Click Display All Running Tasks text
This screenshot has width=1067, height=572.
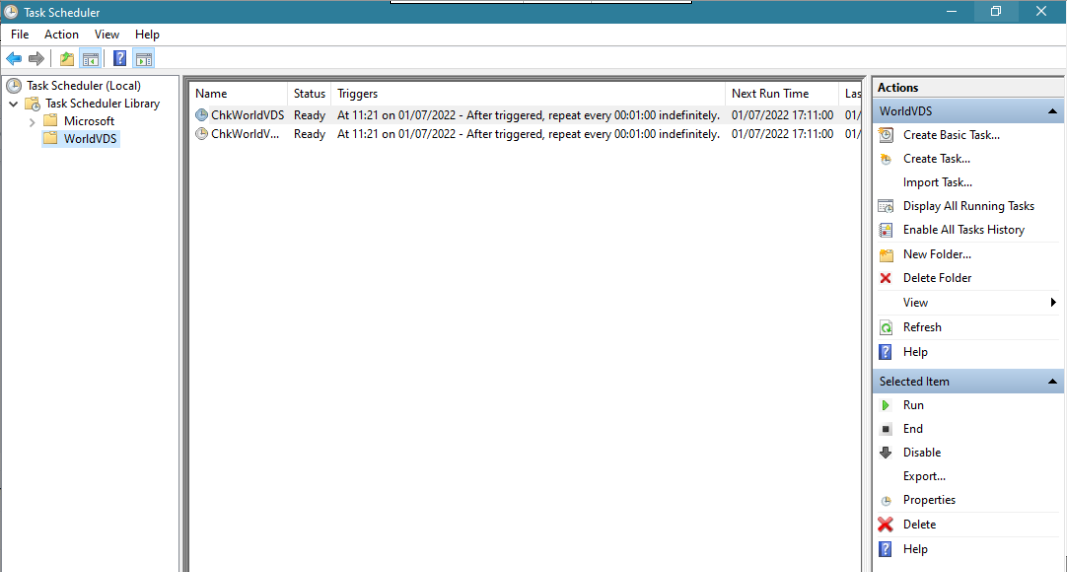968,206
